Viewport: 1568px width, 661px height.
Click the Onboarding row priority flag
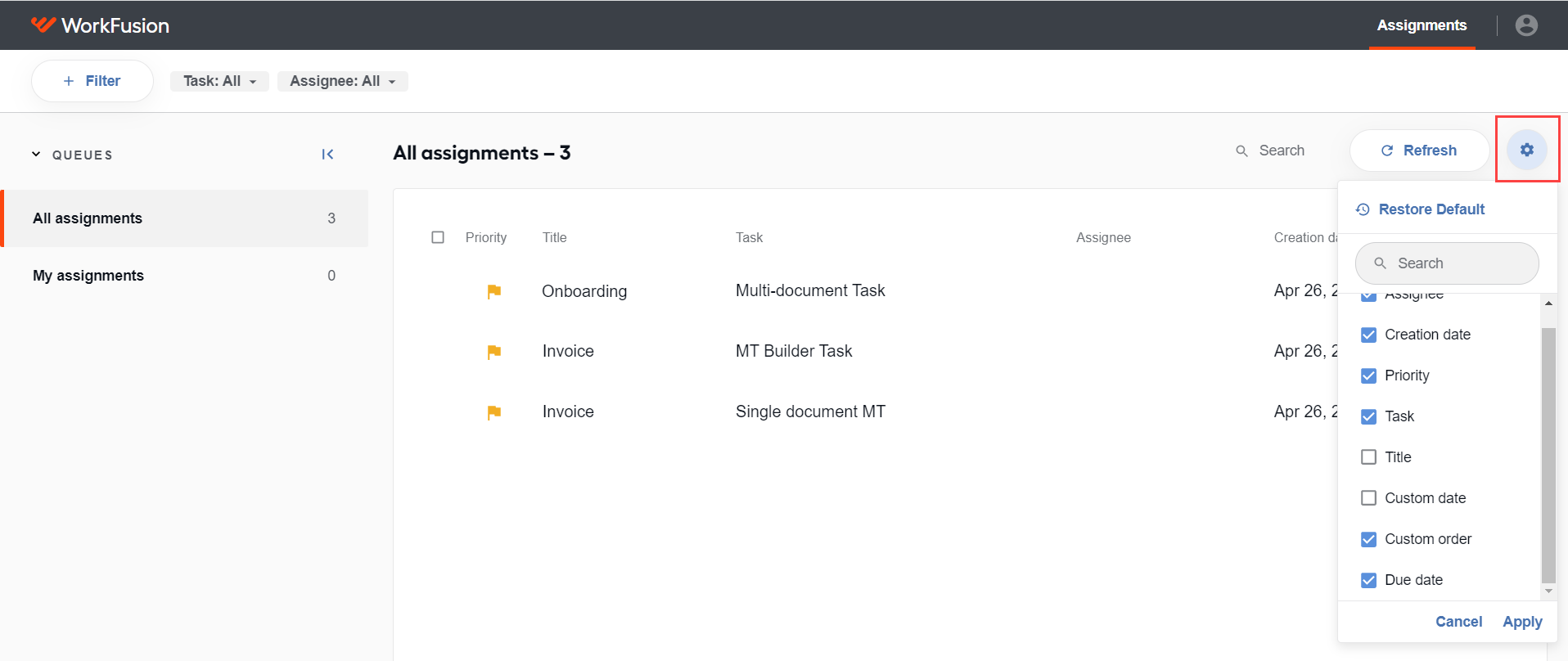(x=493, y=291)
